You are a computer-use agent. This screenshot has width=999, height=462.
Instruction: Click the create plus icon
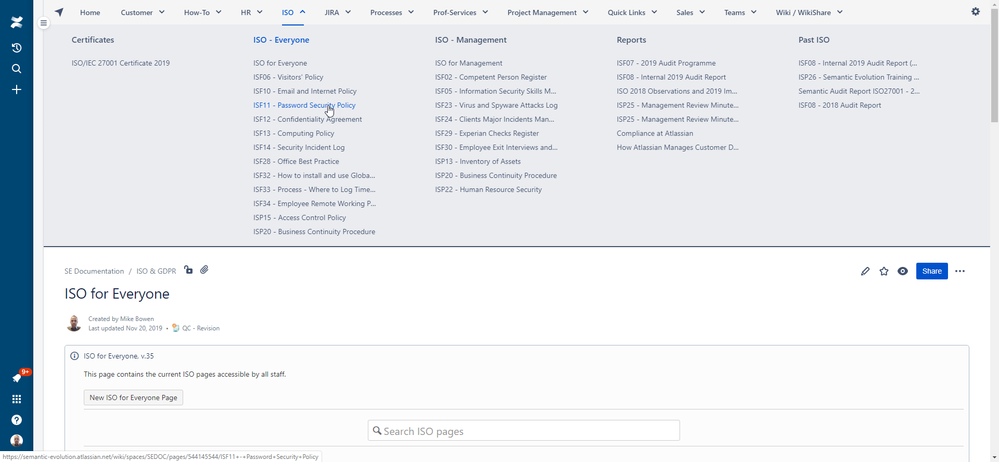17,90
